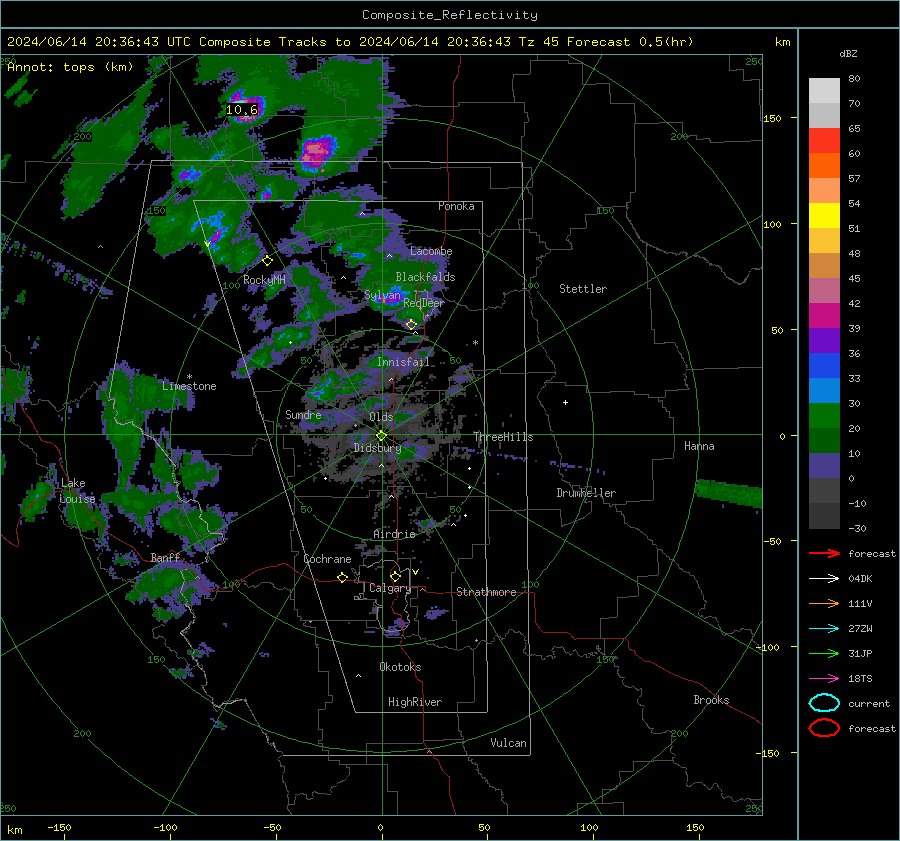Click the Cochrane city label
900x841 pixels.
(327, 559)
